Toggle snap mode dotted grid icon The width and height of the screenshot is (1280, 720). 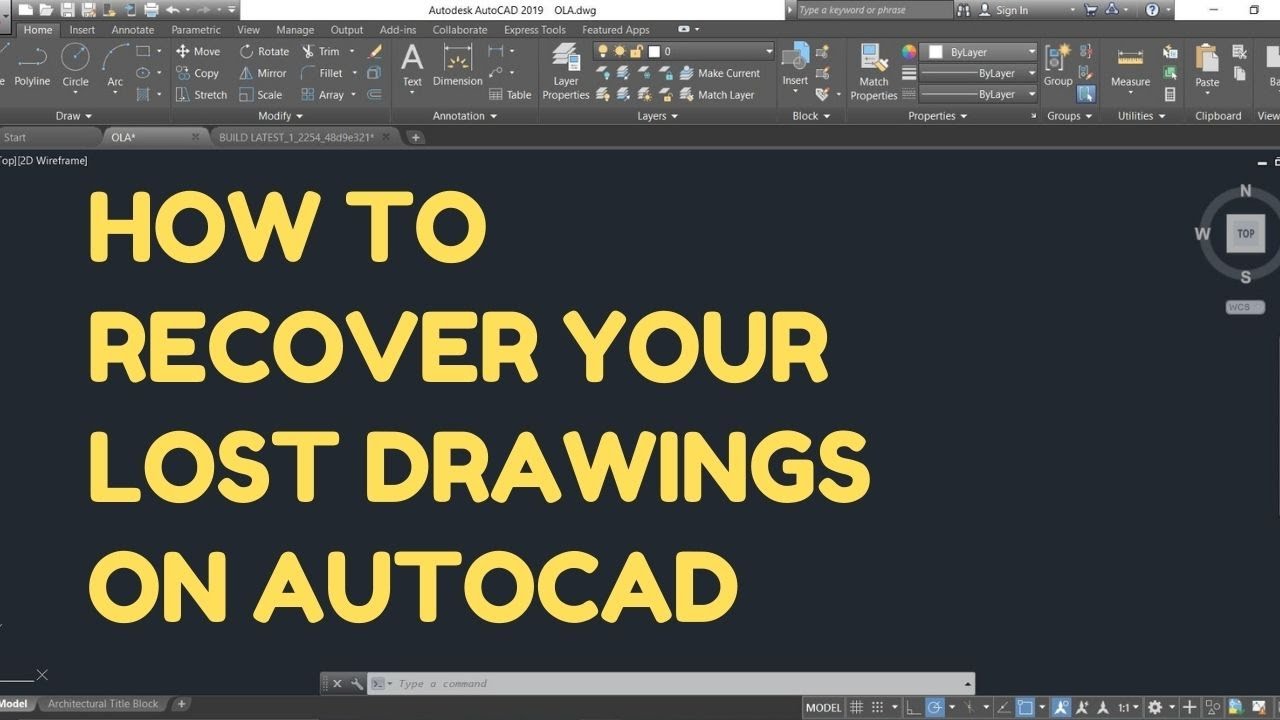[x=877, y=708]
